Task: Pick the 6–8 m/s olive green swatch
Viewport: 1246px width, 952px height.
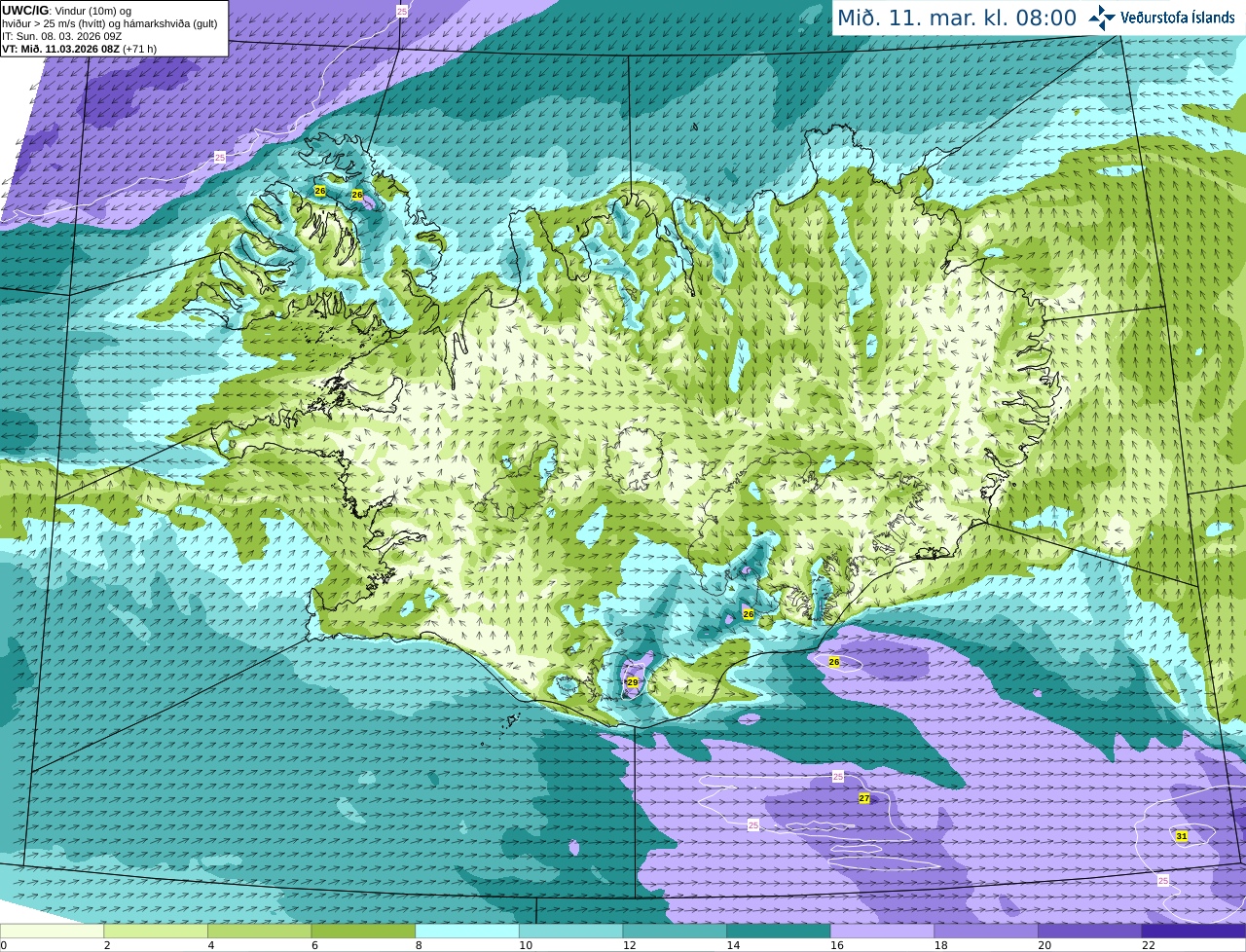Action: point(363,931)
